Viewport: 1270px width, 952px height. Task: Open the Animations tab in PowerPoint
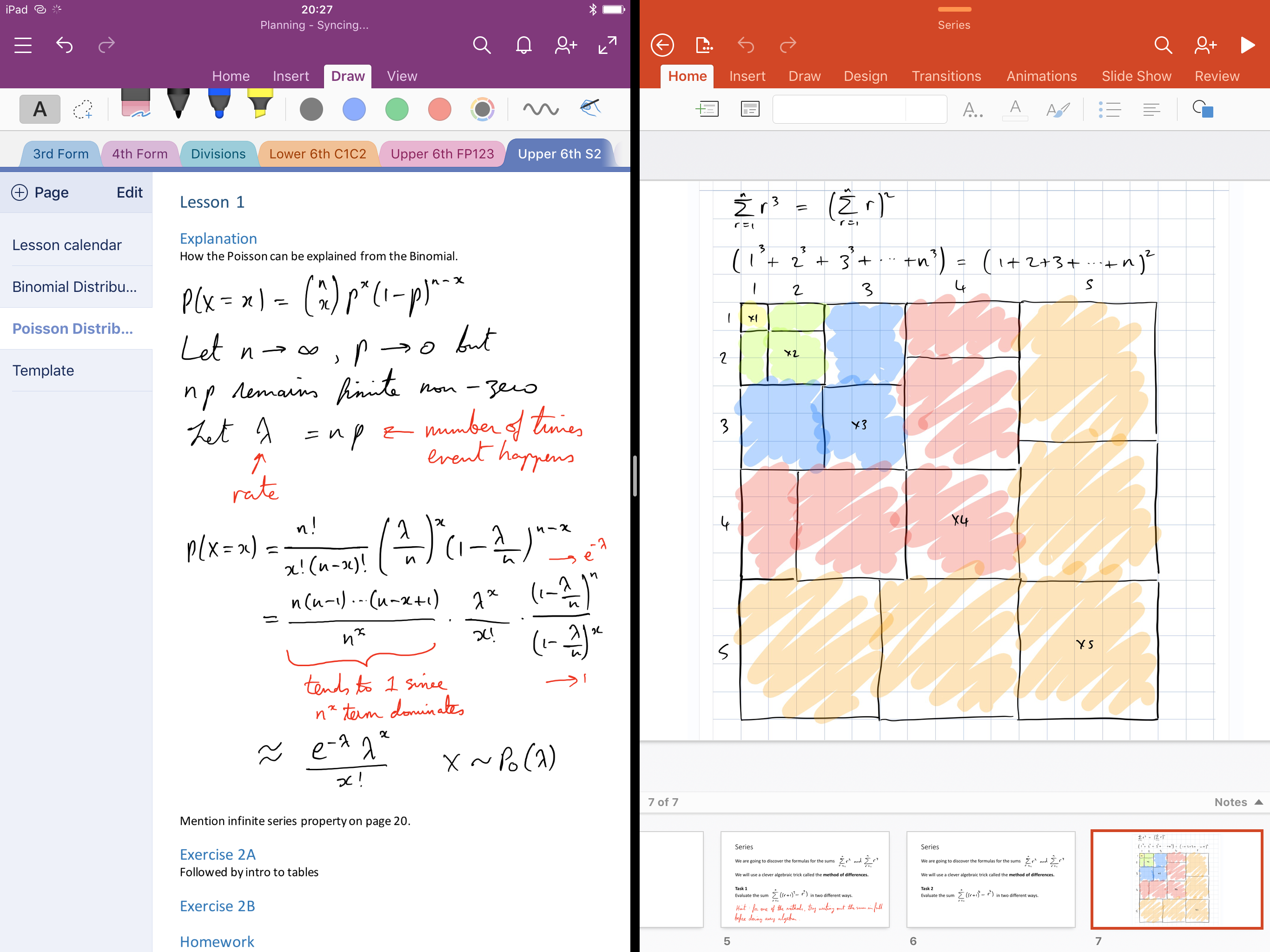click(x=1040, y=75)
